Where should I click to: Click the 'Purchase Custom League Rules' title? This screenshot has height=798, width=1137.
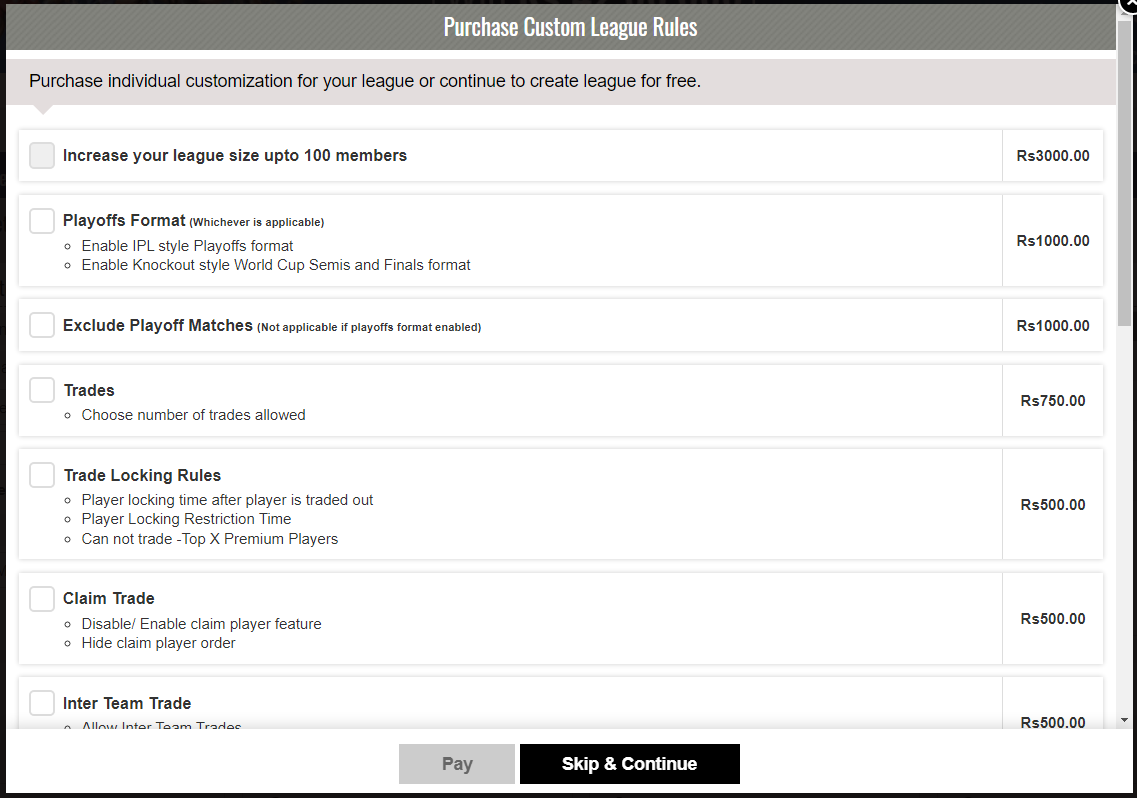pos(571,27)
